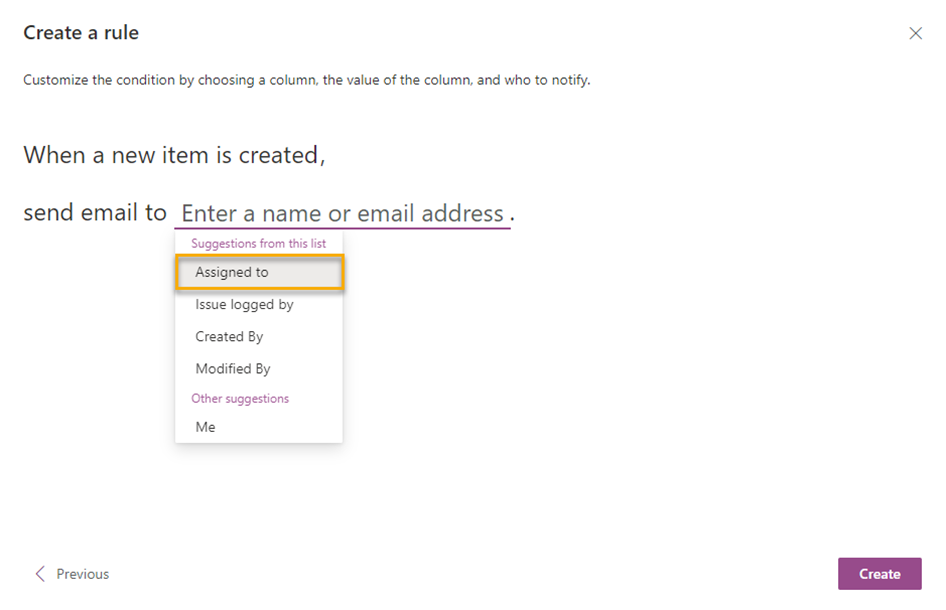
Task: Click Create to finish creating the rule
Action: coord(879,573)
